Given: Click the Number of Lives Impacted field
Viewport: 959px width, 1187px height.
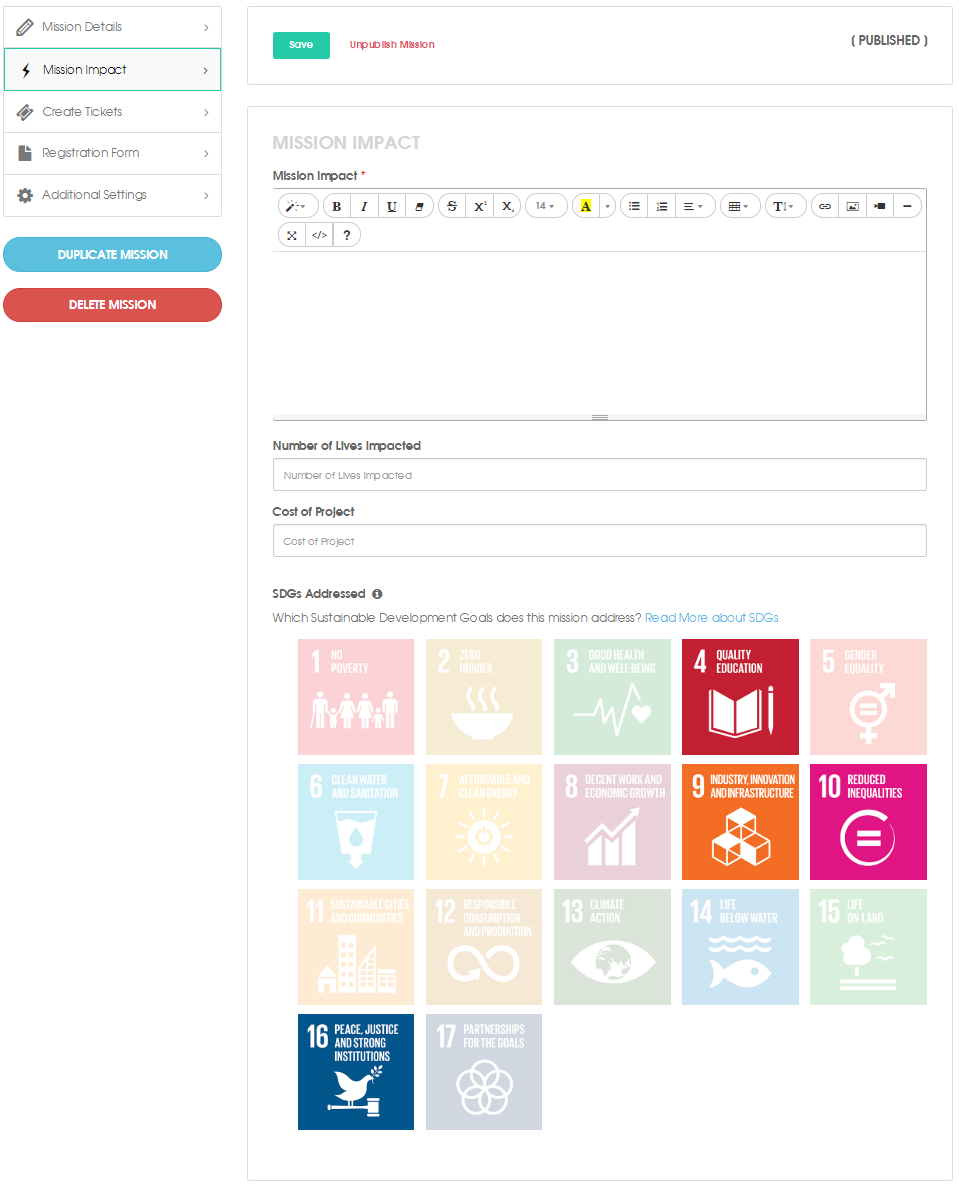Looking at the screenshot, I should pos(599,475).
